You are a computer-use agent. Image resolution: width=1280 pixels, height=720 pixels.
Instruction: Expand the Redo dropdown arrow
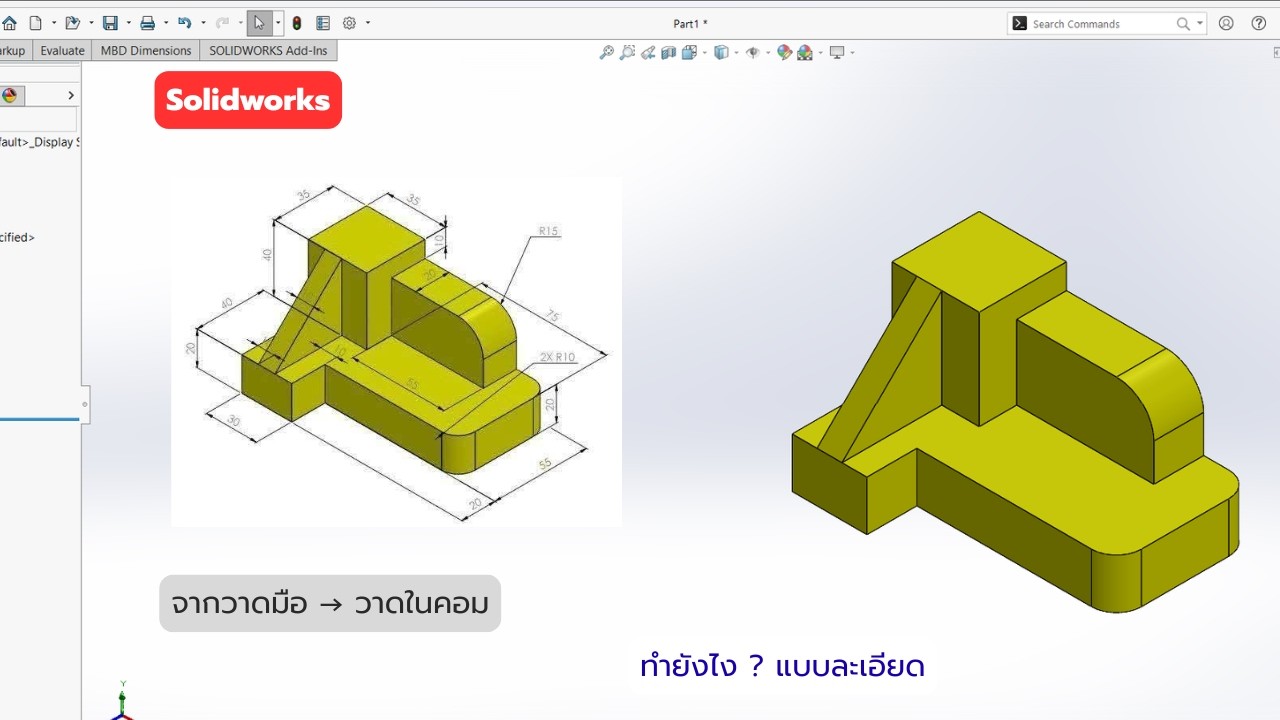point(240,23)
